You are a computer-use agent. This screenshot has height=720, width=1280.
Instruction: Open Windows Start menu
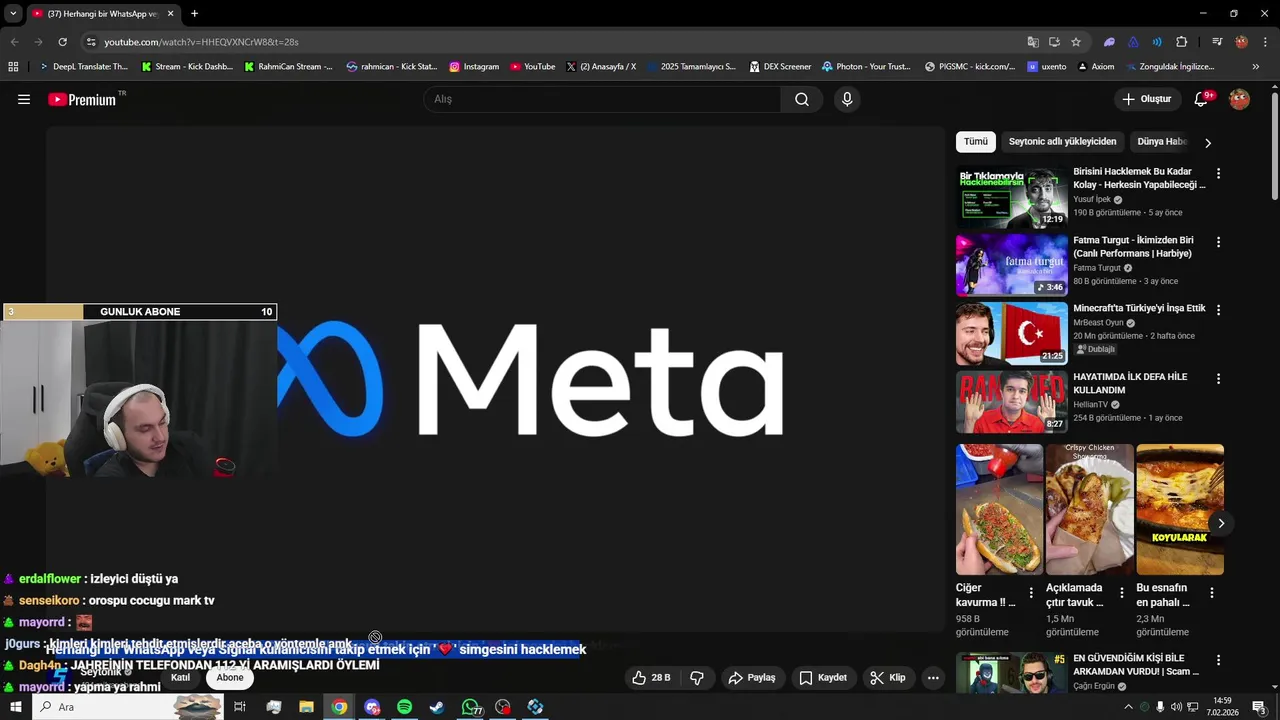point(15,707)
